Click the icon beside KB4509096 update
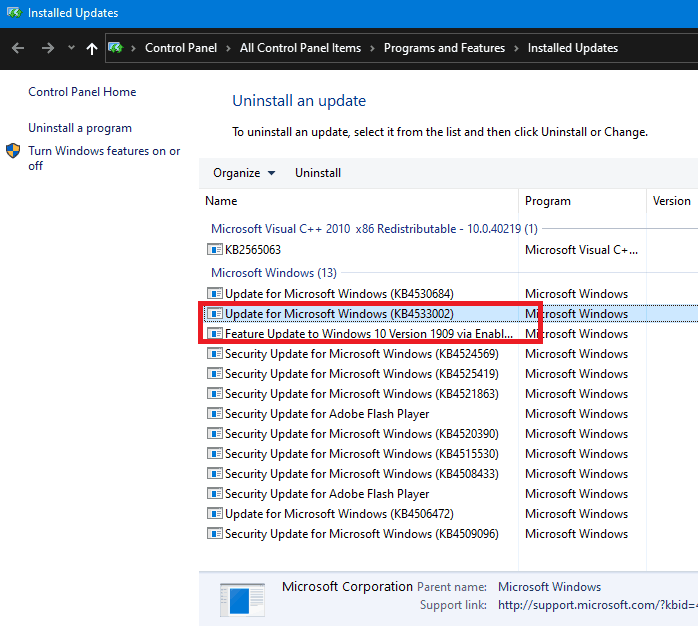 [215, 534]
